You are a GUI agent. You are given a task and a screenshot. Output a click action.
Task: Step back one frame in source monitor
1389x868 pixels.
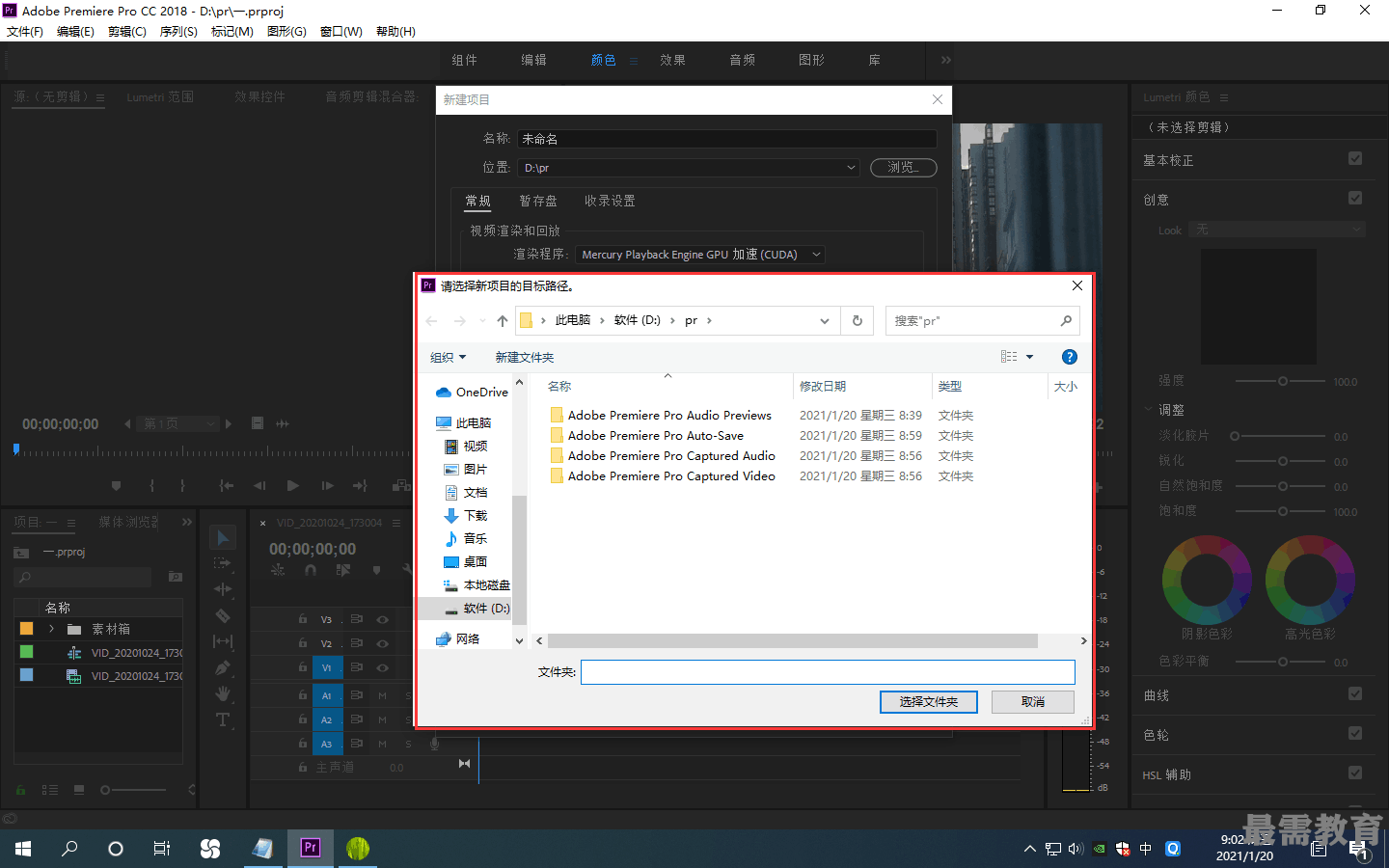tap(259, 486)
